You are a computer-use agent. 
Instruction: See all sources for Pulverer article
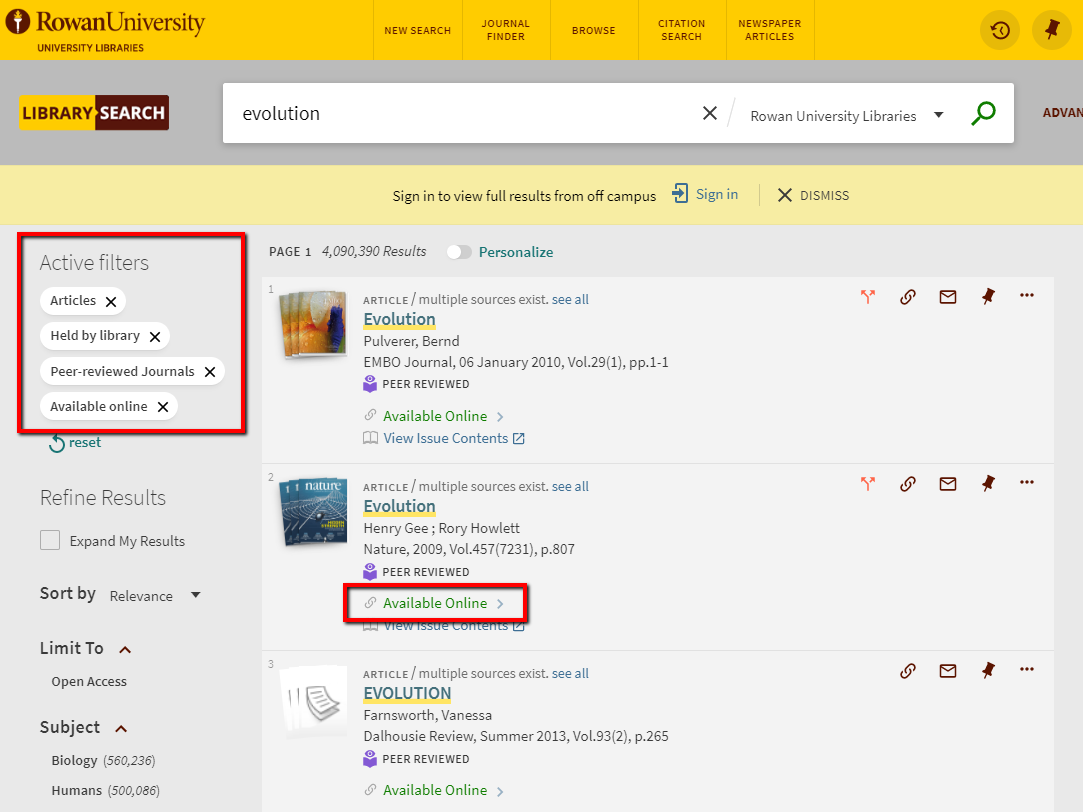click(x=570, y=300)
